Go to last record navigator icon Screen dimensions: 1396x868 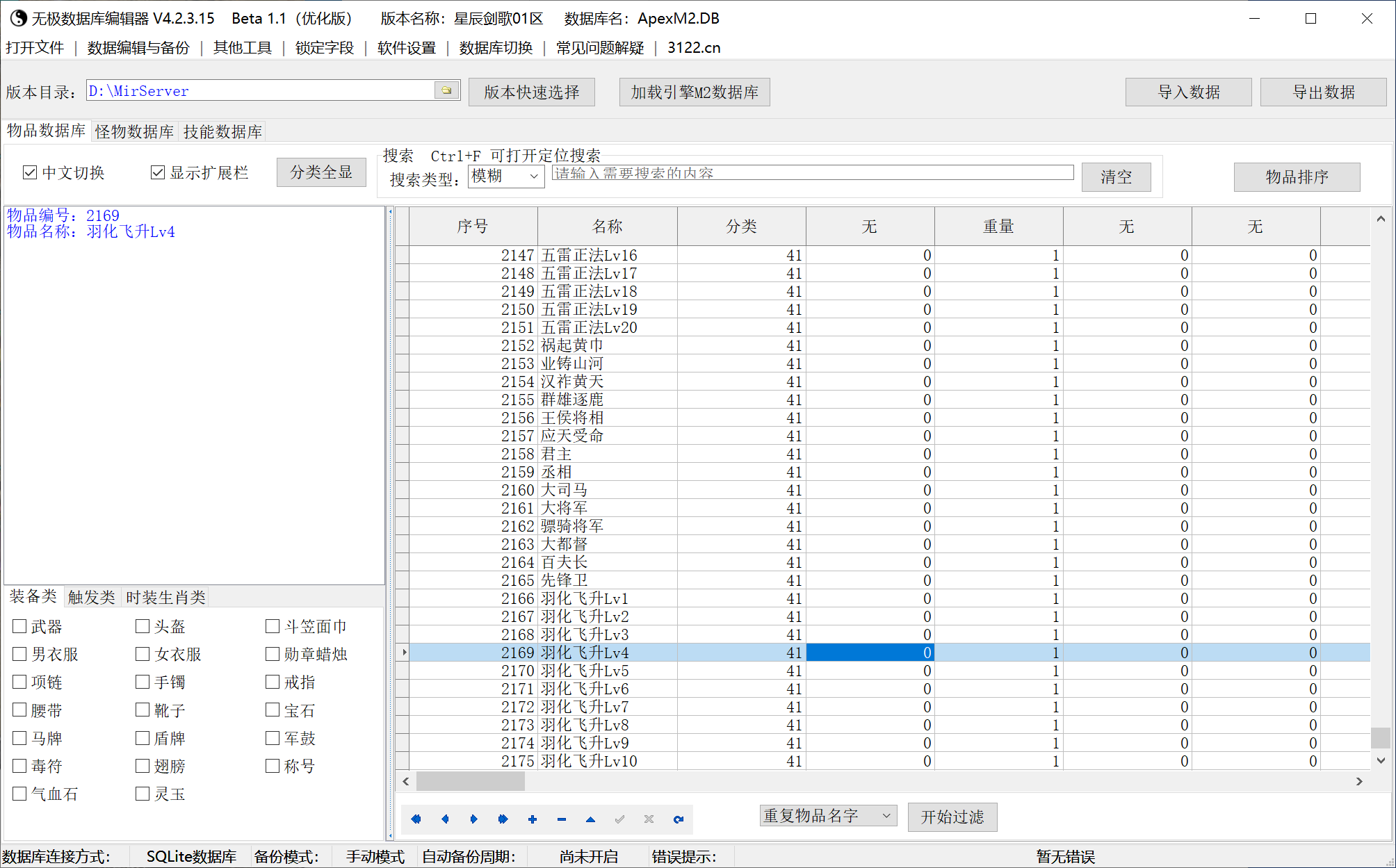(x=503, y=819)
